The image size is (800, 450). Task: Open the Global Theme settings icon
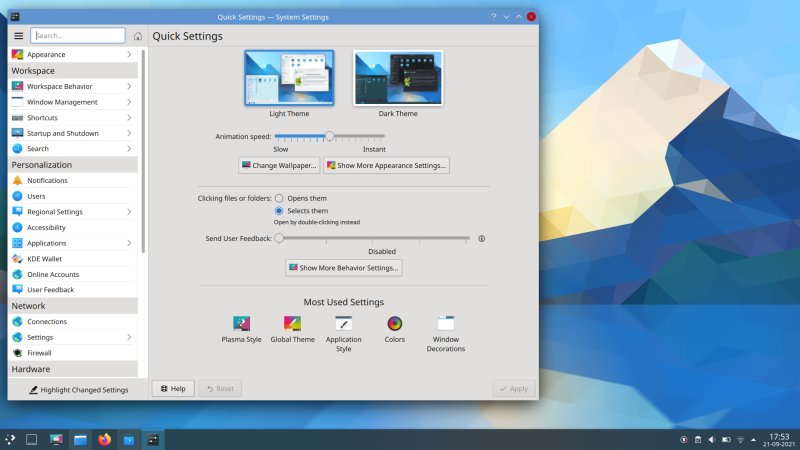(x=292, y=323)
